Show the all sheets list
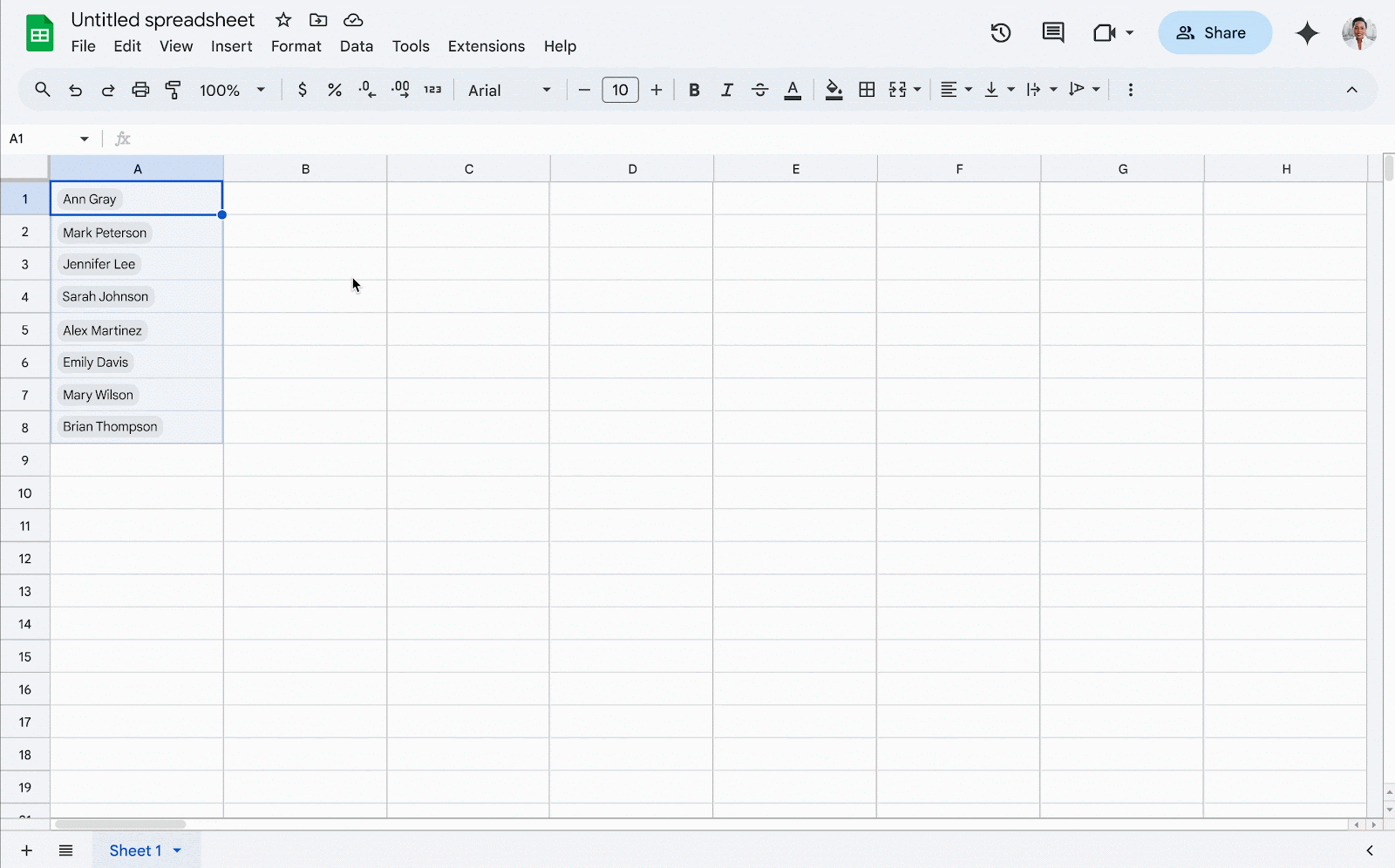This screenshot has height=868, width=1395. pos(66,851)
